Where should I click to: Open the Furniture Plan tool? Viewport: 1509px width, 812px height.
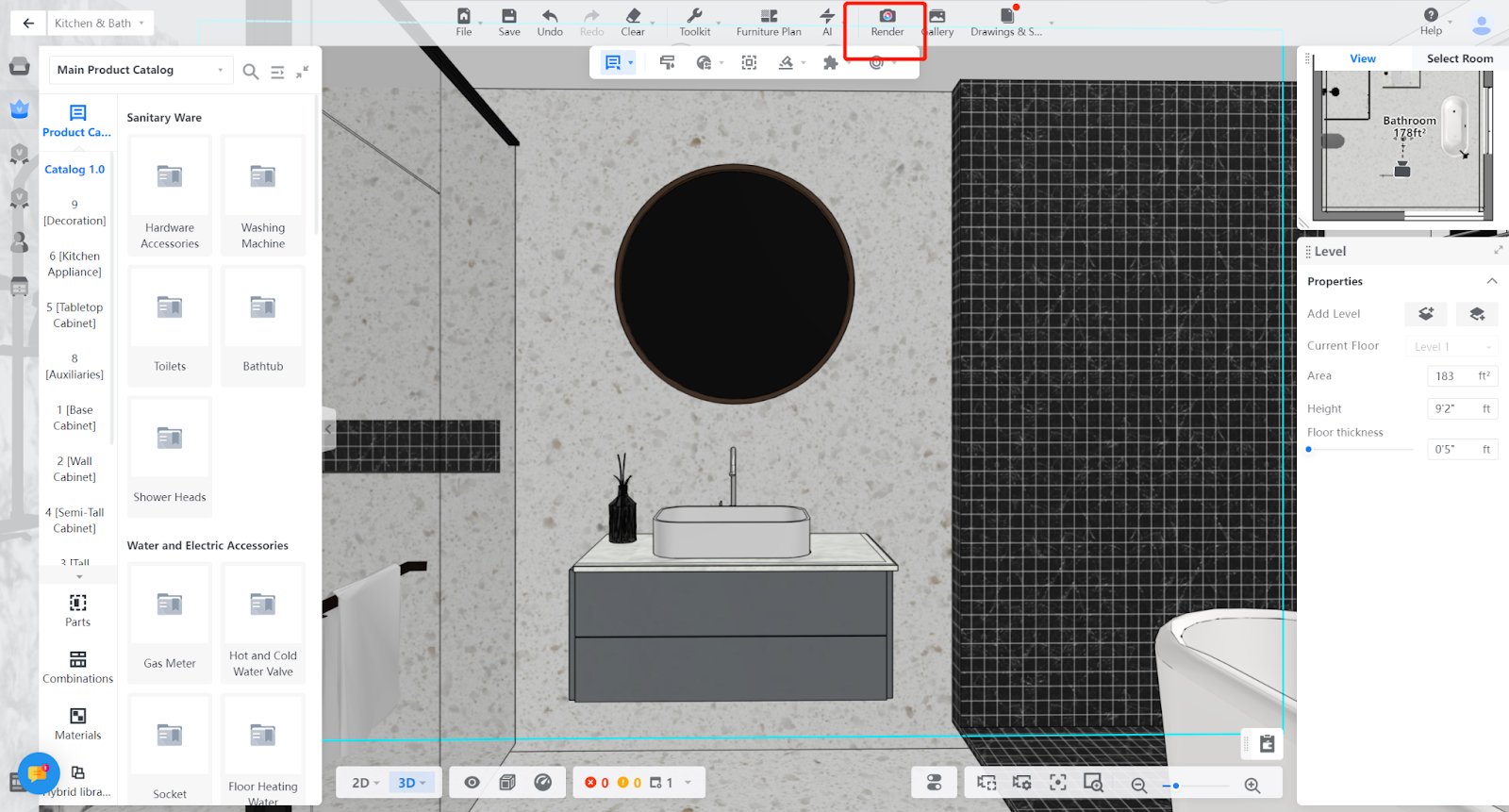pyautogui.click(x=769, y=17)
